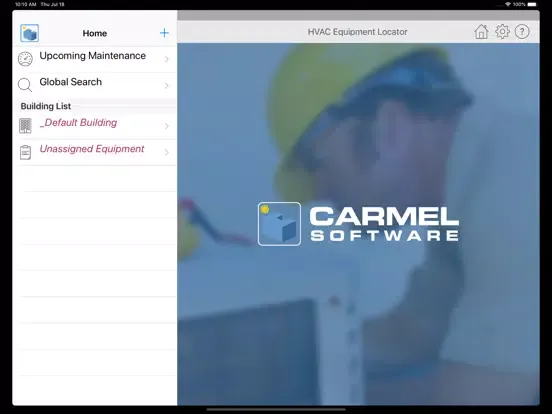Viewport: 552px width, 414px height.
Task: Expand Unassigned Equipment chevron
Action: 167,152
